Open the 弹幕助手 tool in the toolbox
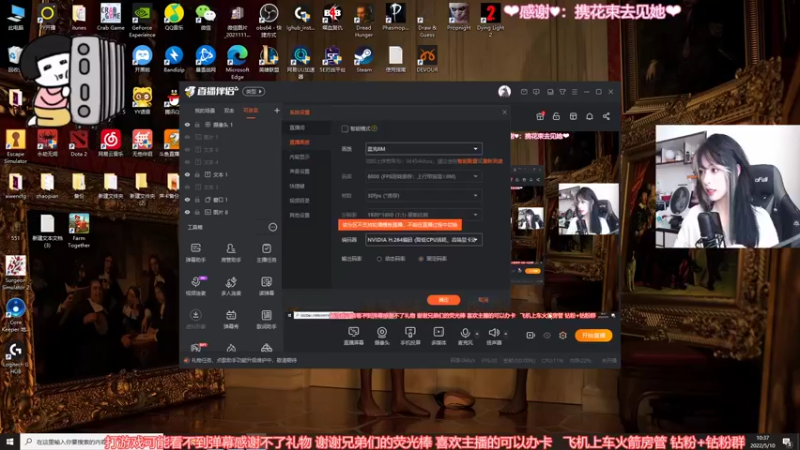This screenshot has width=800, height=450. (x=195, y=252)
